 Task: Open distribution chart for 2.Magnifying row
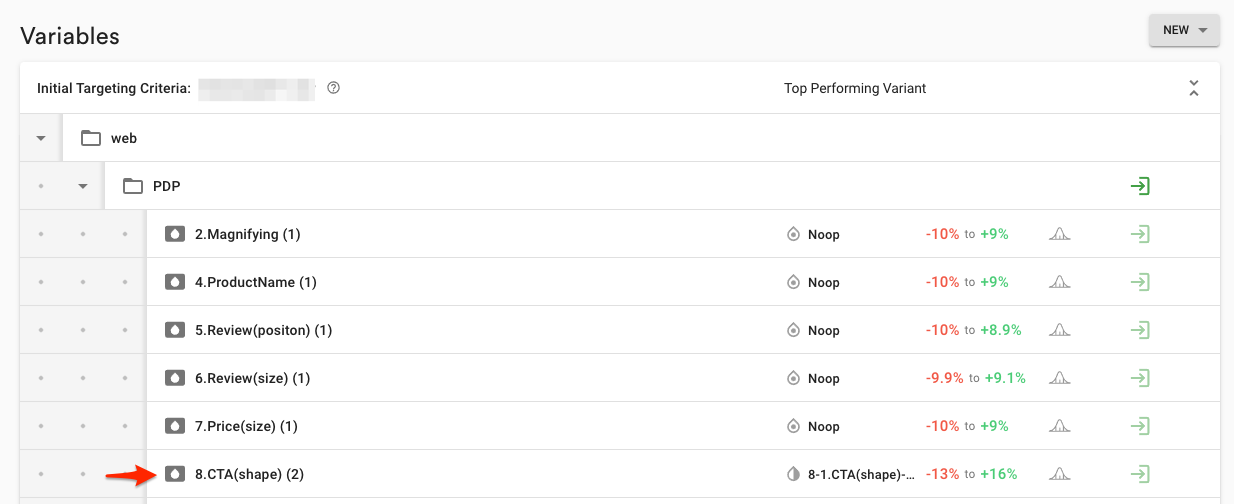tap(1060, 234)
